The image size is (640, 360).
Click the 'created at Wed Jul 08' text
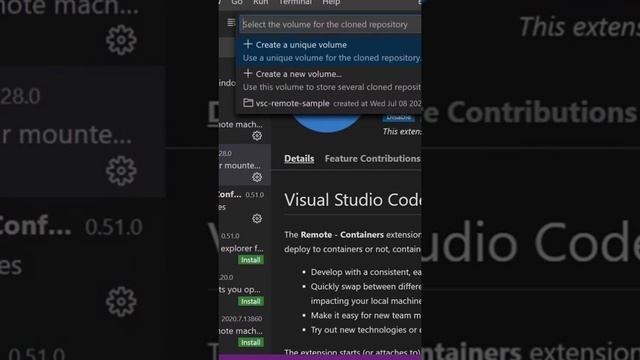click(x=377, y=104)
